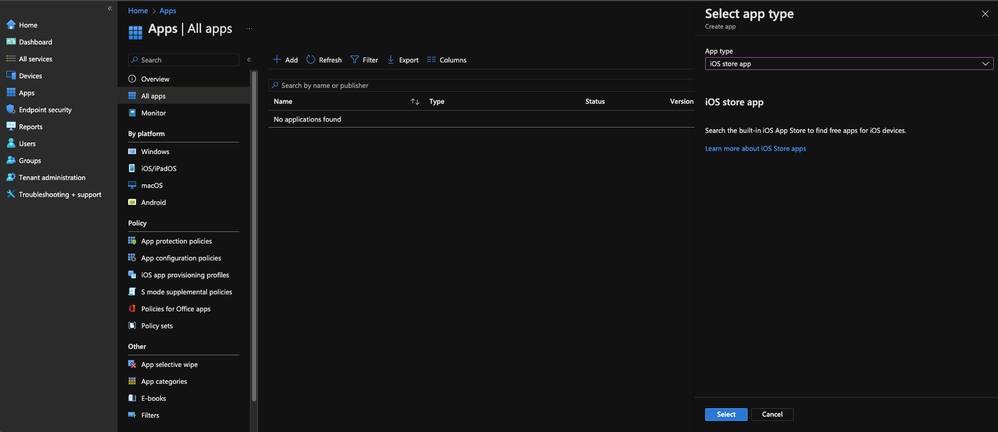Click the Reports icon in sidebar

click(x=11, y=127)
